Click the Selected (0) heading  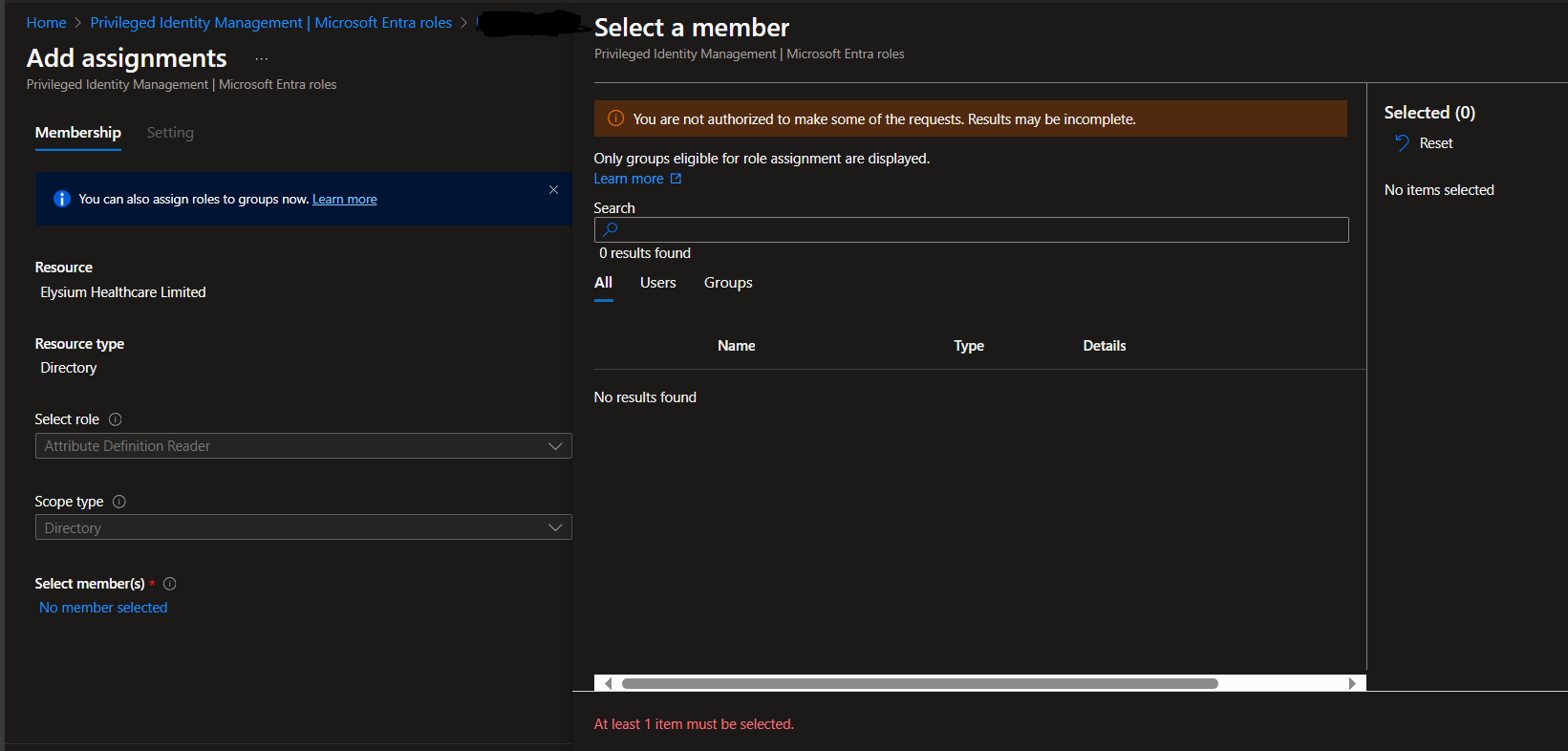1430,113
